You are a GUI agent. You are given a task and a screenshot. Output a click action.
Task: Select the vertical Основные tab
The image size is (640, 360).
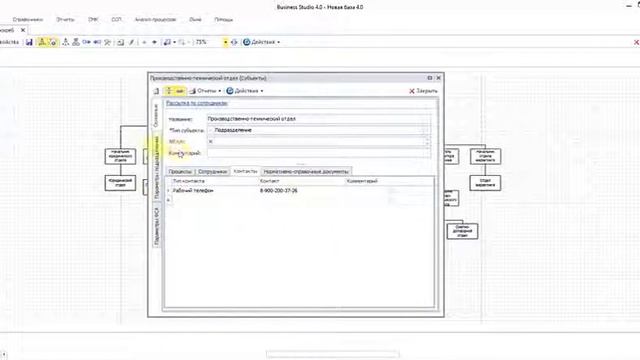(x=156, y=115)
